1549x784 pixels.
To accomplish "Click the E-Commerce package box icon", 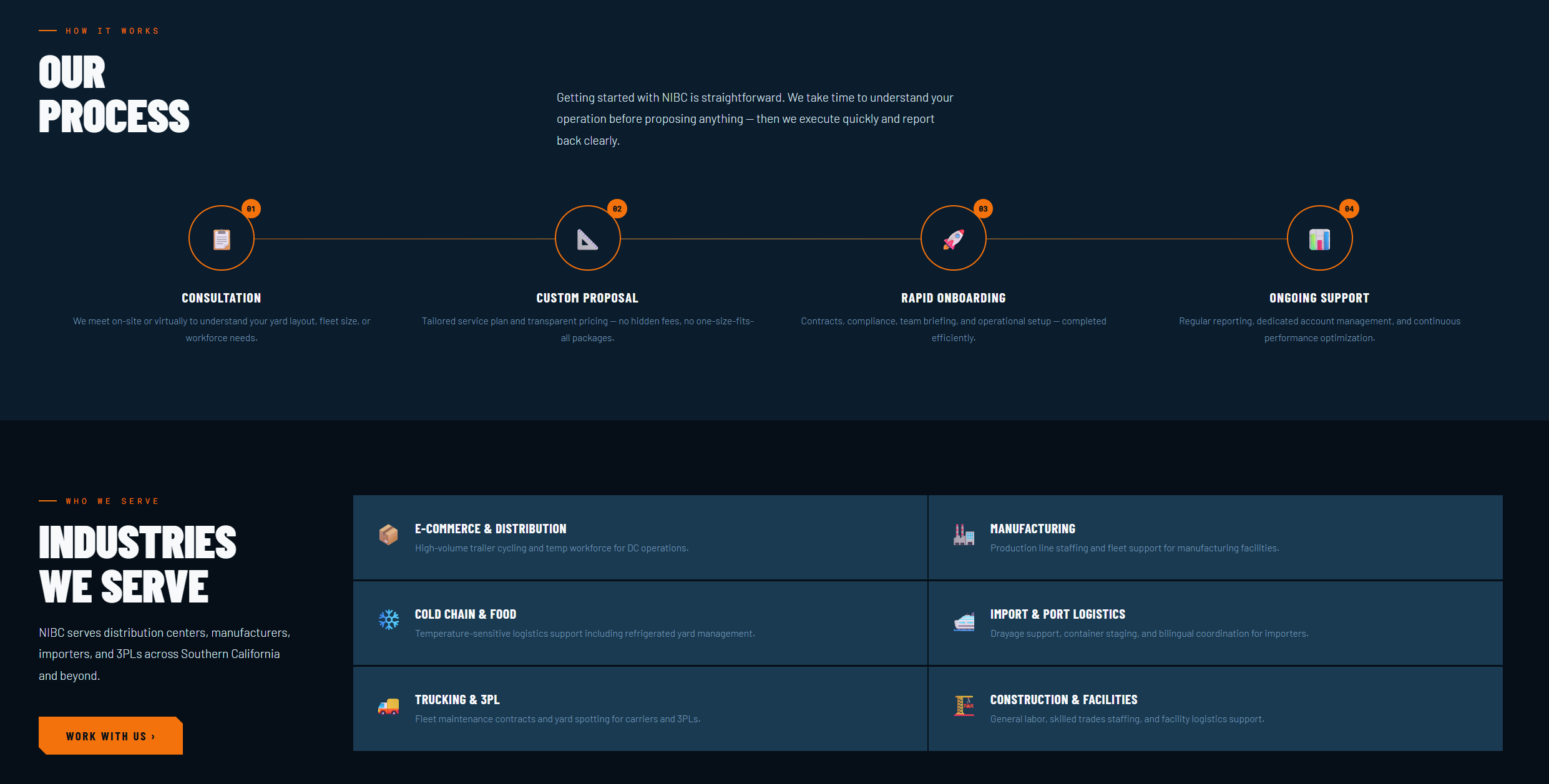I will click(388, 535).
